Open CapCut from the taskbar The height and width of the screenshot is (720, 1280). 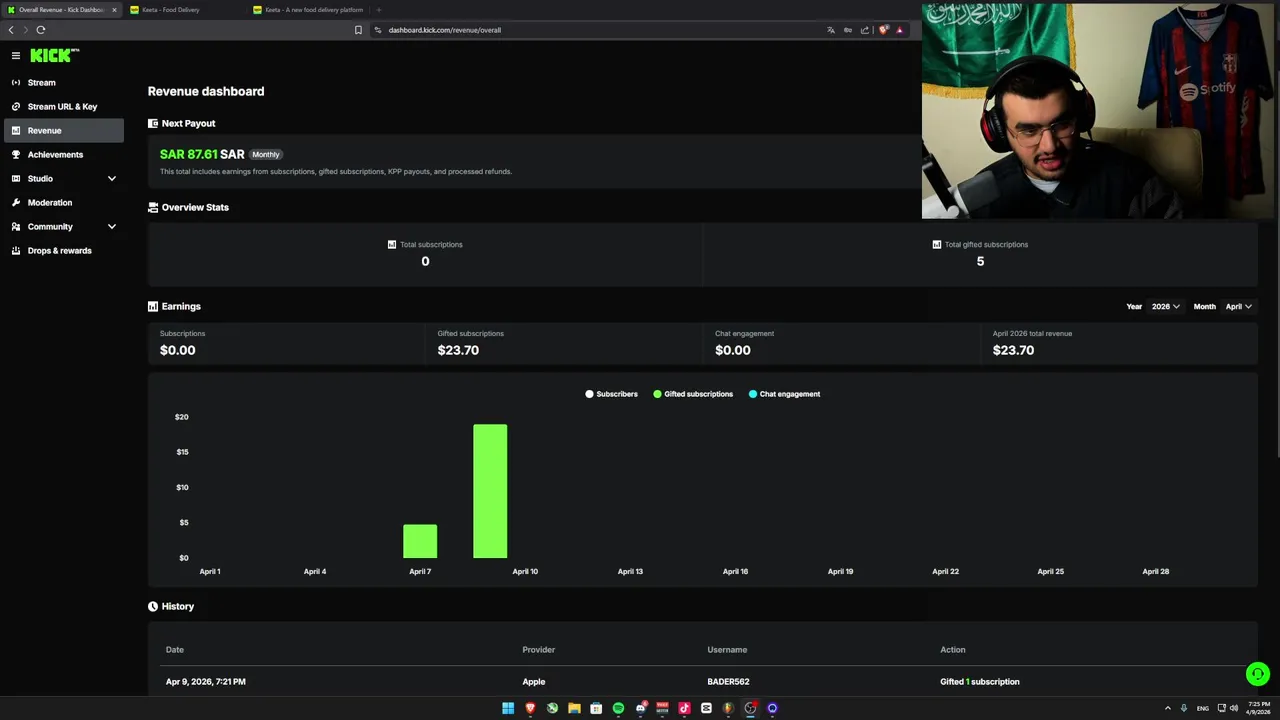tap(706, 708)
